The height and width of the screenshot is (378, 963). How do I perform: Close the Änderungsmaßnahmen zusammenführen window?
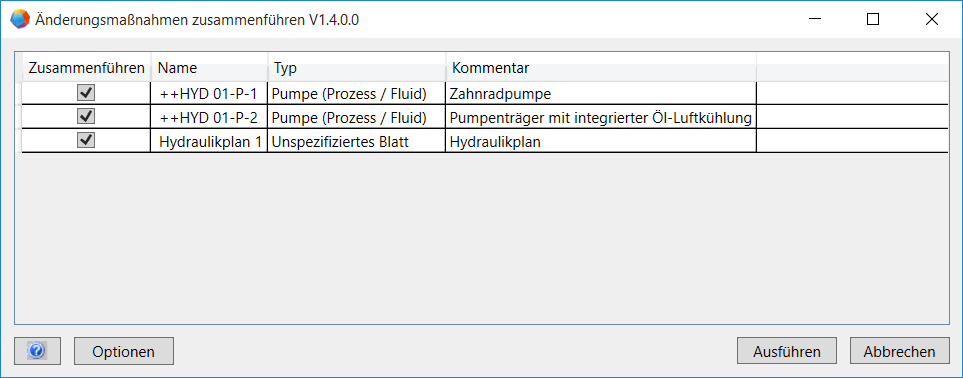click(932, 19)
